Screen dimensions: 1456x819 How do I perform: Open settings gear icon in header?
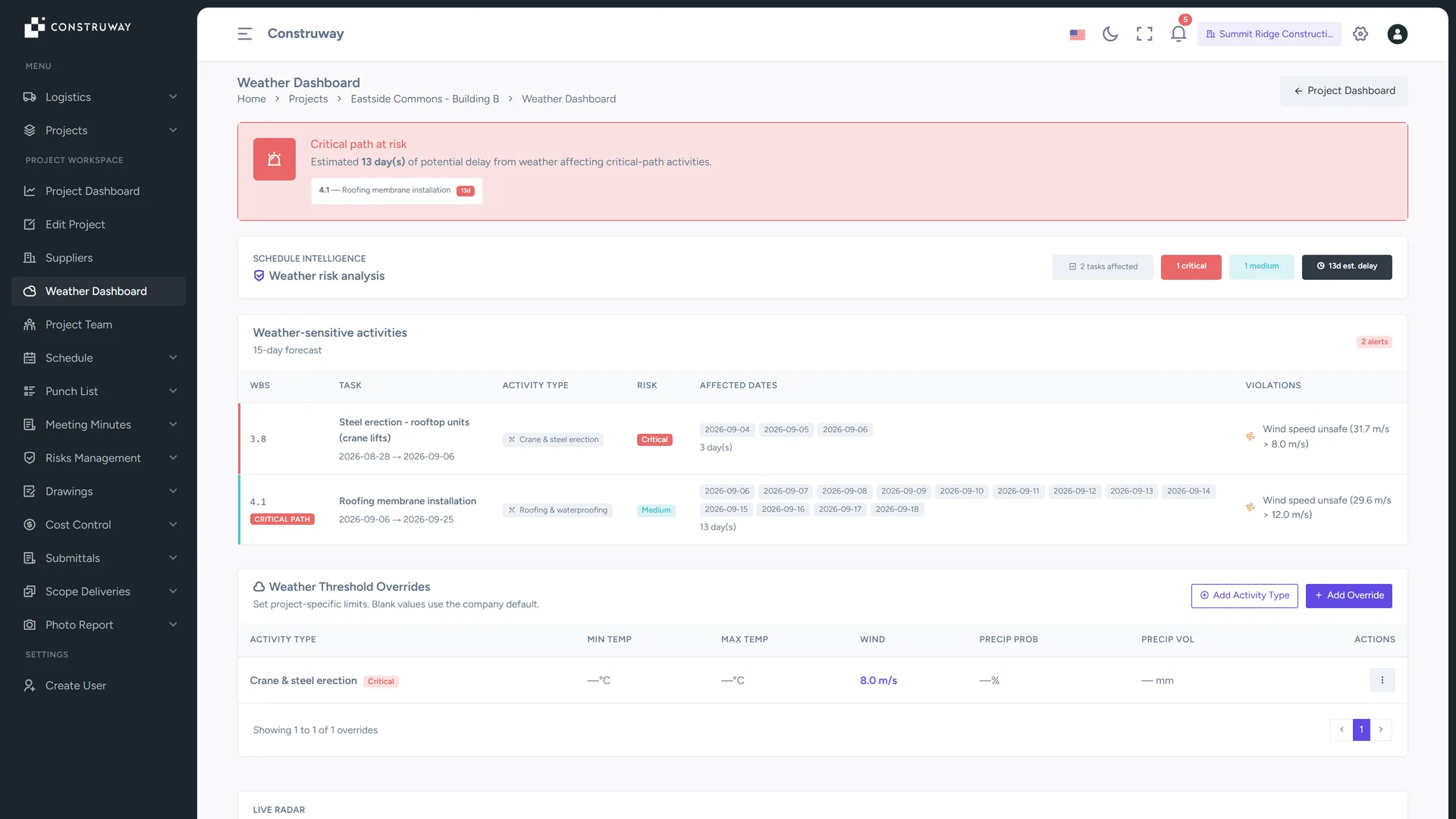point(1360,34)
